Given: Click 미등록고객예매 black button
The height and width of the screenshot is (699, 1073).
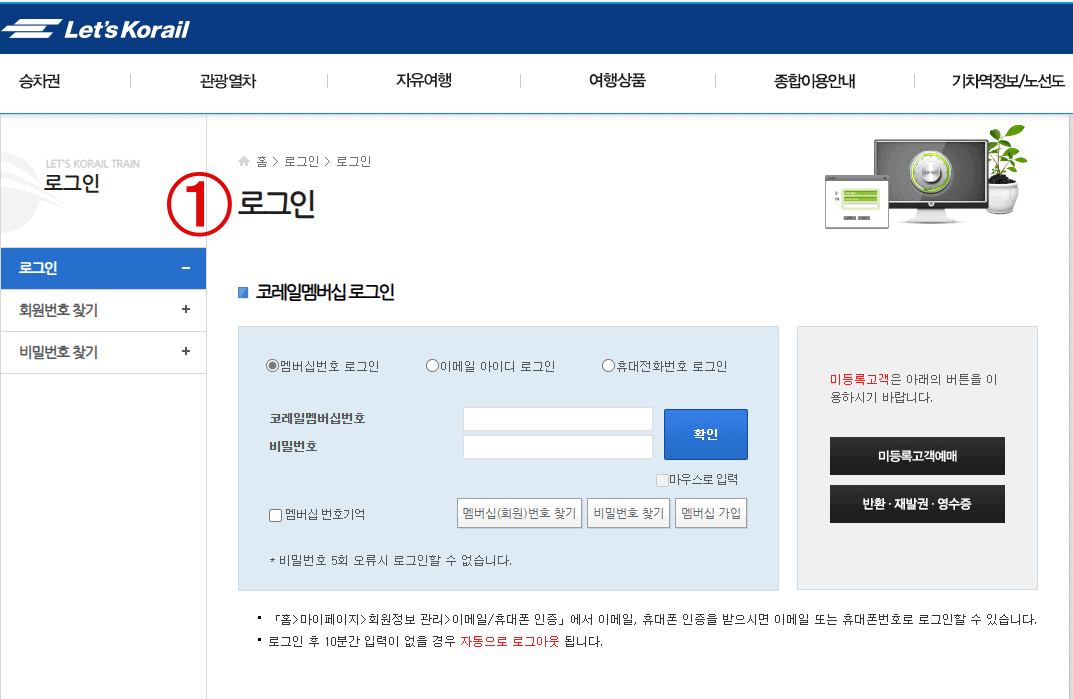Looking at the screenshot, I should click(x=917, y=456).
